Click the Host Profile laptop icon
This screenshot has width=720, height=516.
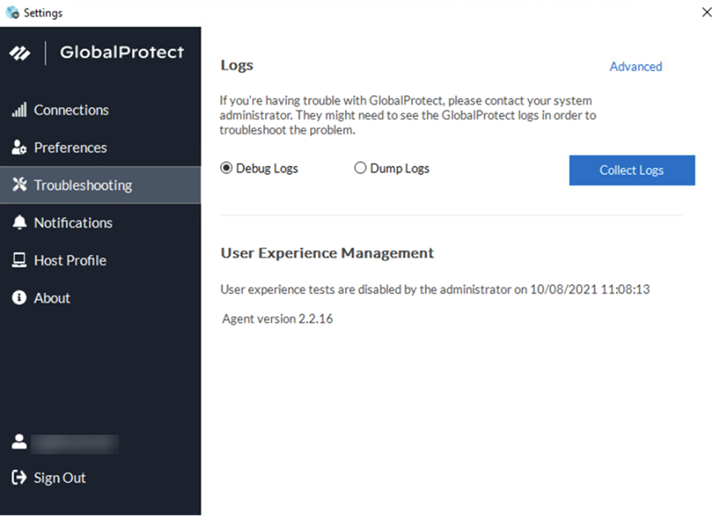pyautogui.click(x=18, y=261)
